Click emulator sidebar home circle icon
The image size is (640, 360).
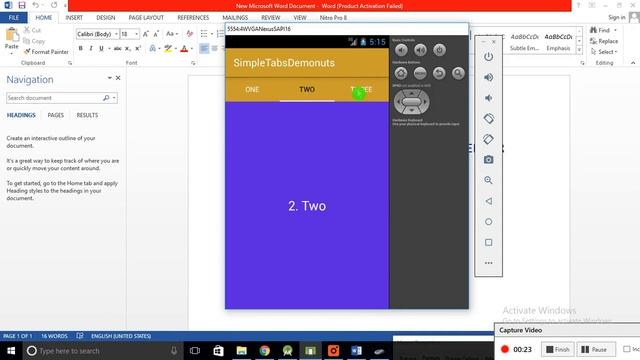pos(488,222)
